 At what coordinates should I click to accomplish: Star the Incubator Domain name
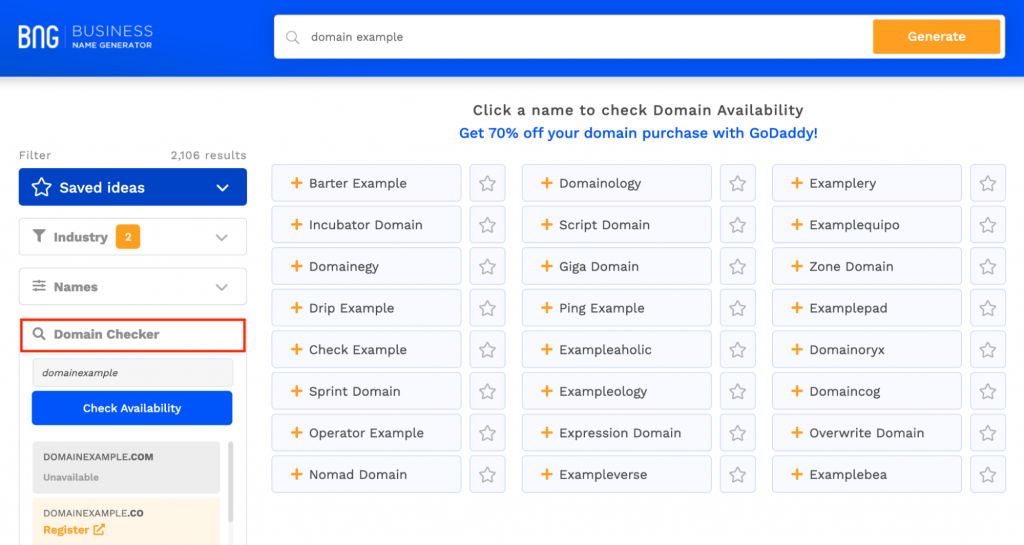point(487,225)
